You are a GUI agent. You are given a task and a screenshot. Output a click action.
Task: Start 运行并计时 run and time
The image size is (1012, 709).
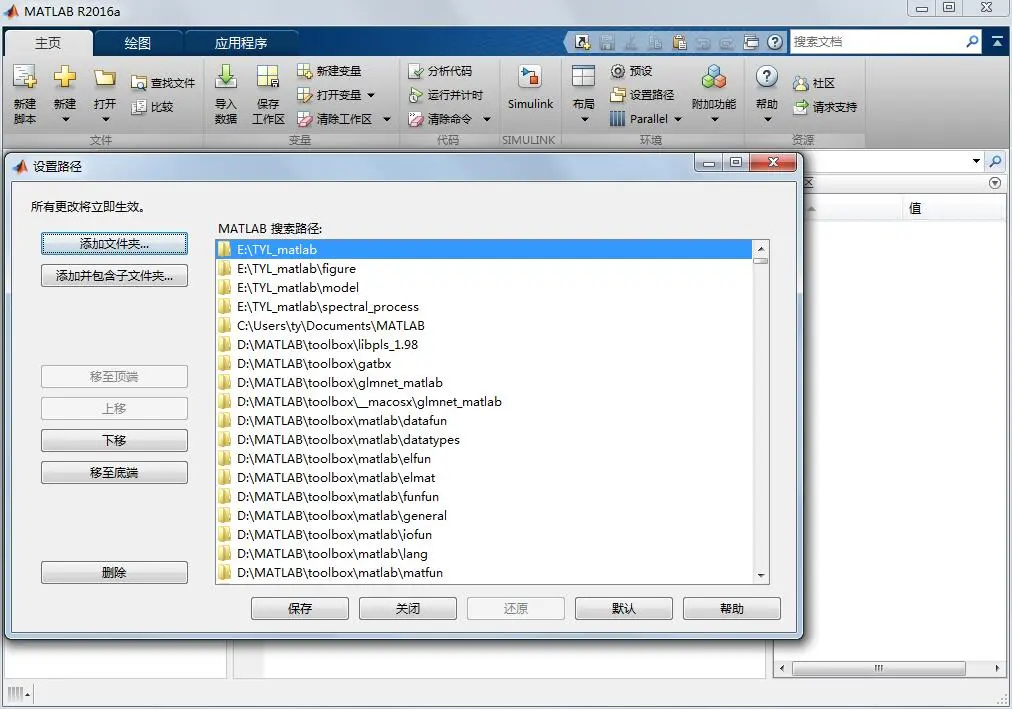(445, 95)
